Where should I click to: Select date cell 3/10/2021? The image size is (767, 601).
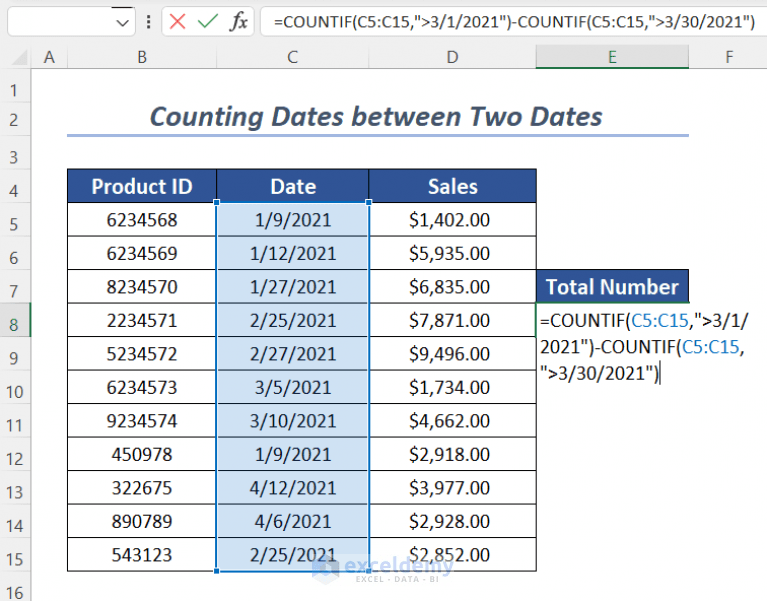coord(293,421)
